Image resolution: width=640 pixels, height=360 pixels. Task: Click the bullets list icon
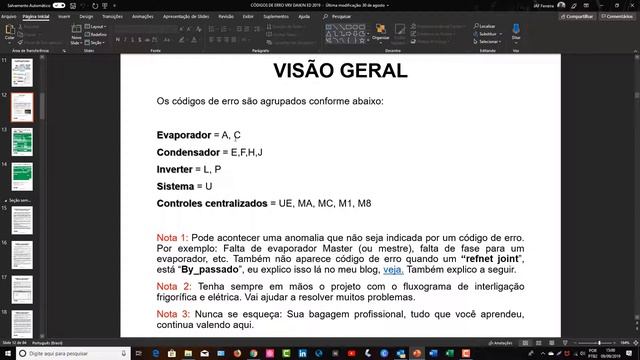[x=211, y=29]
